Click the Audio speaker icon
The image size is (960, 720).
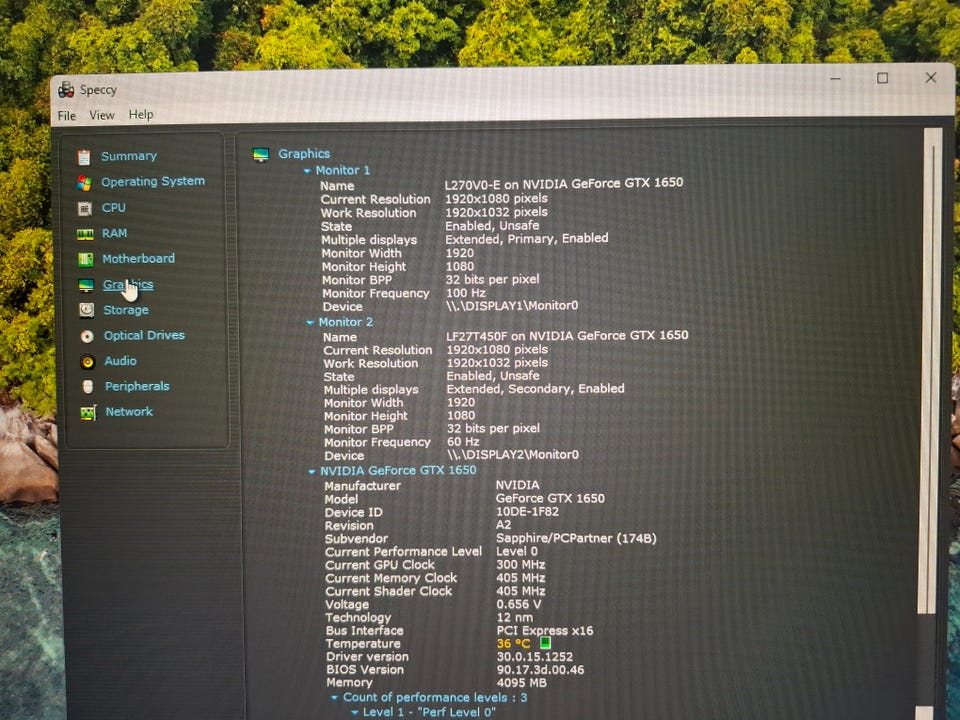point(87,362)
